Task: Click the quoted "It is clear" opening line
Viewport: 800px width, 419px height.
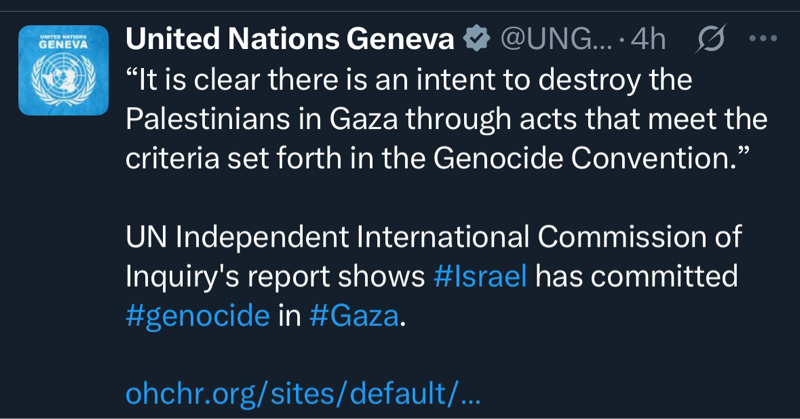Action: tap(408, 78)
